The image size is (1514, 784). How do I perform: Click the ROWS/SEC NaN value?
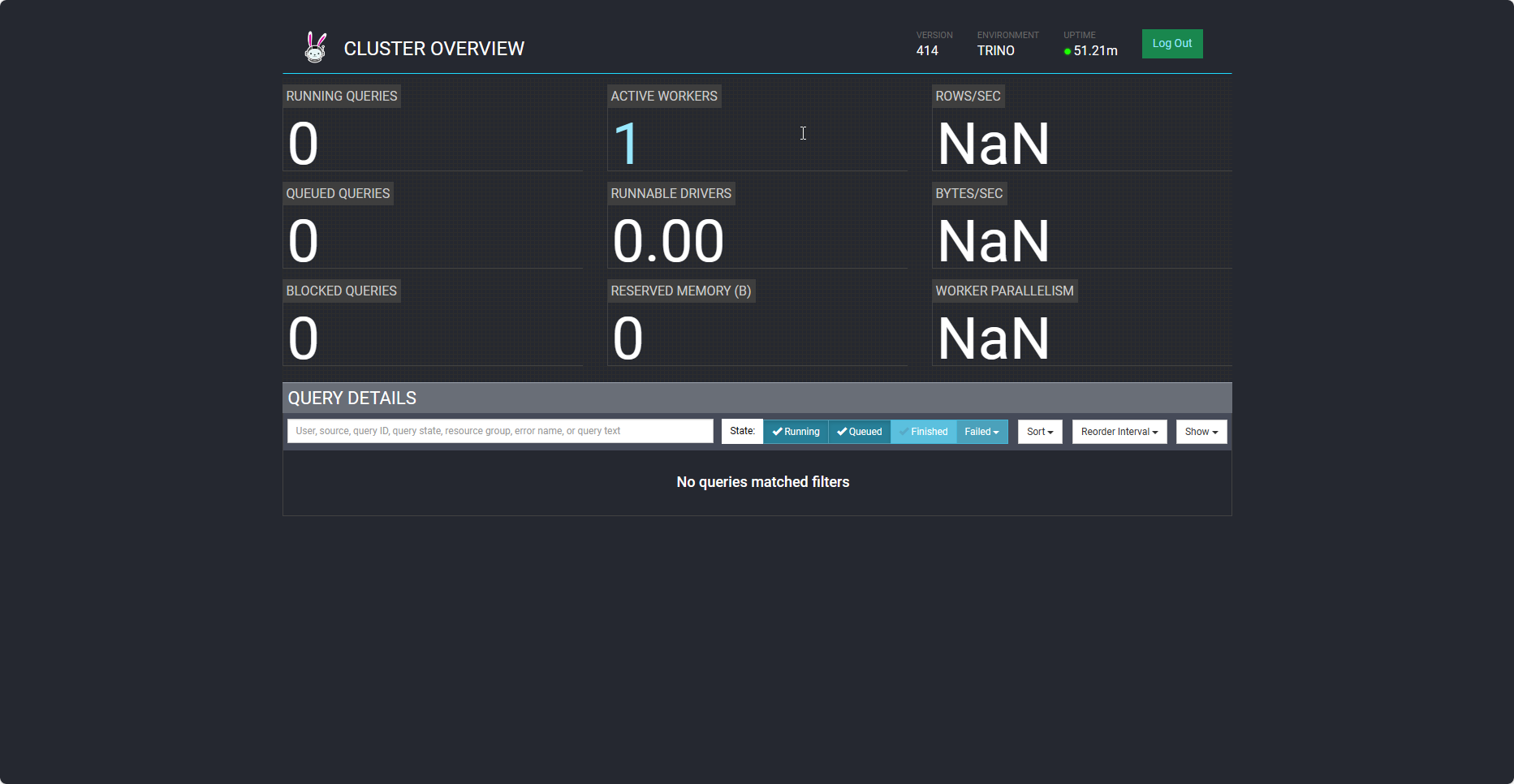pyautogui.click(x=994, y=144)
